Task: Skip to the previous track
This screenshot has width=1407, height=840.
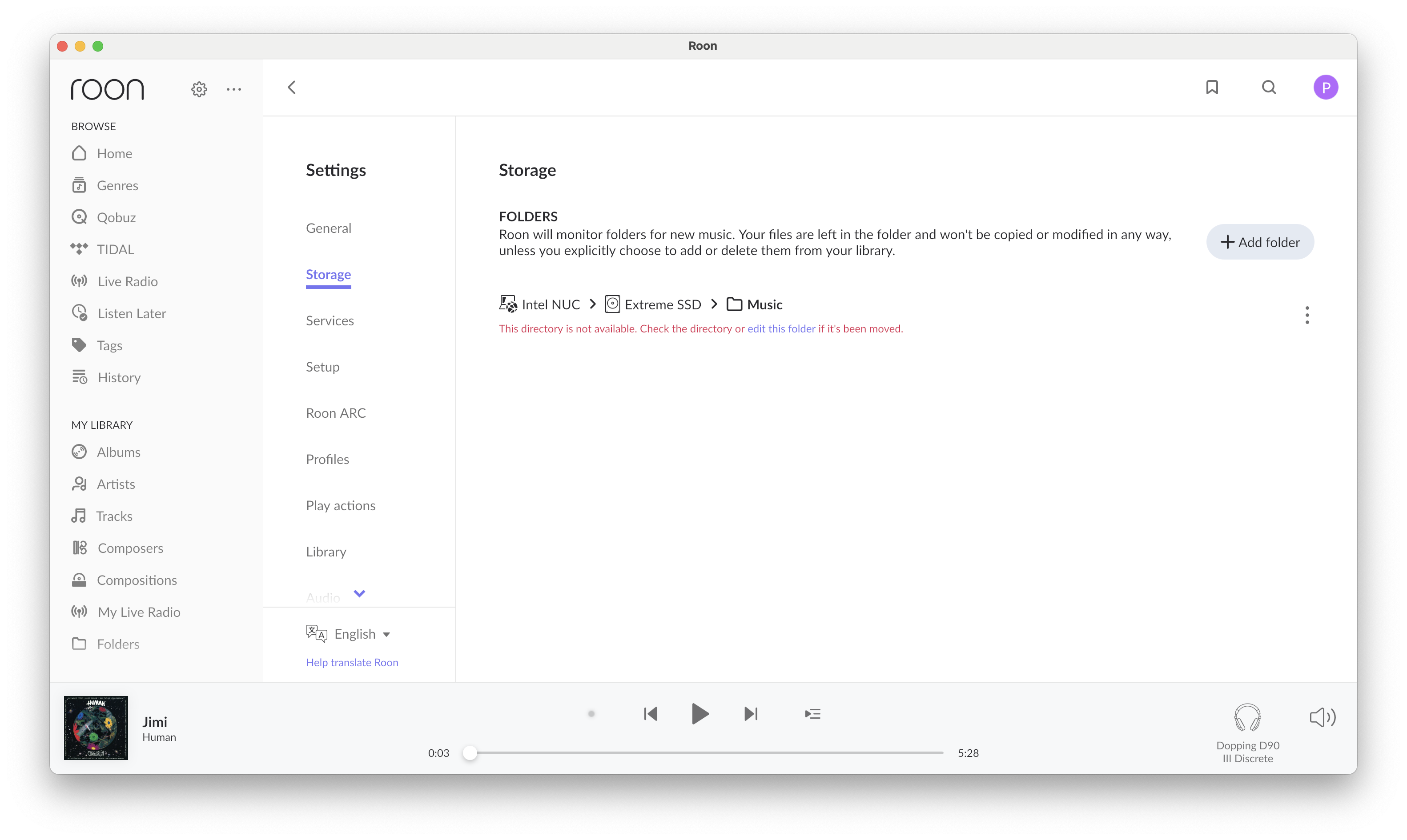Action: click(x=651, y=714)
